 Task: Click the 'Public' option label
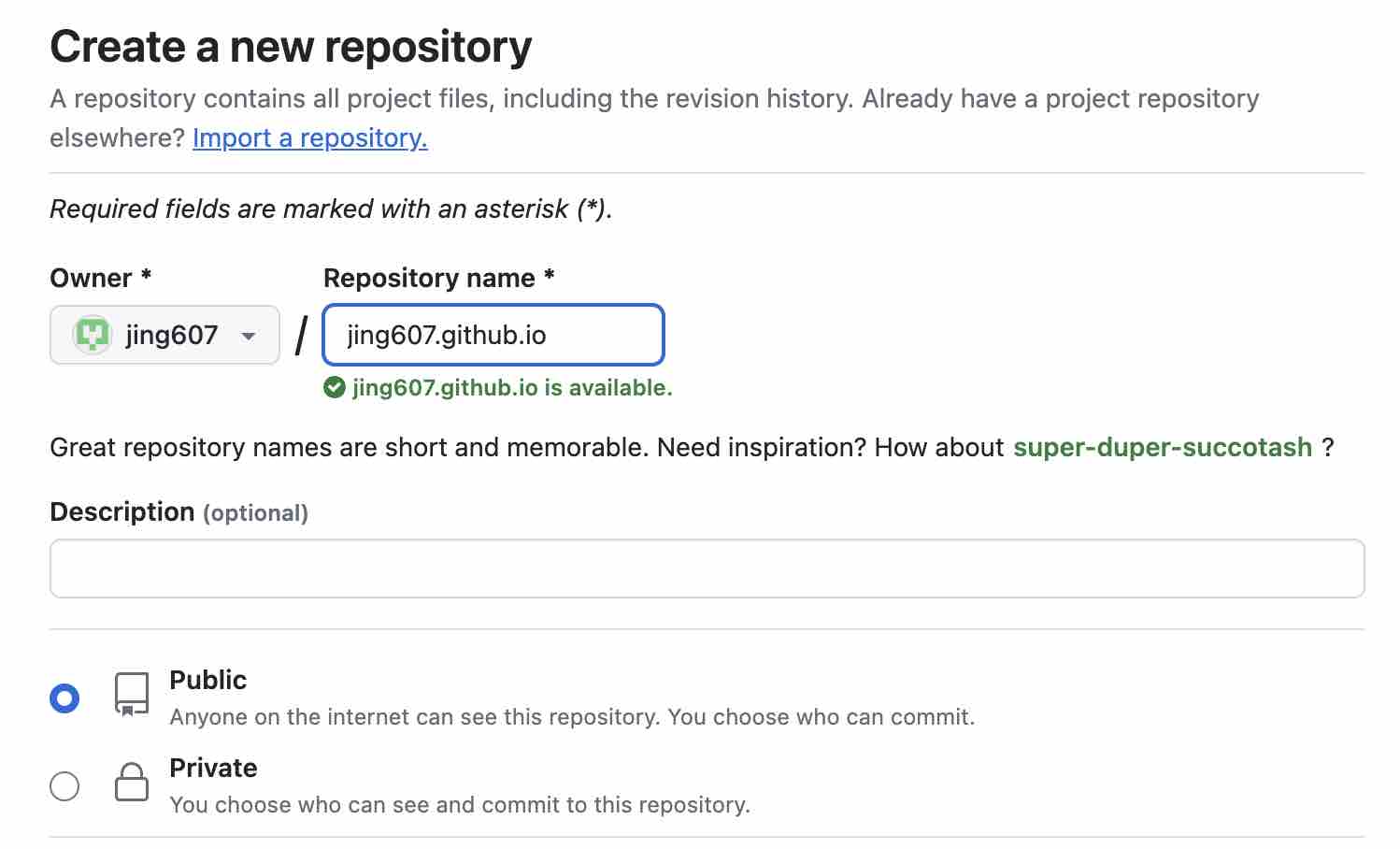point(208,680)
